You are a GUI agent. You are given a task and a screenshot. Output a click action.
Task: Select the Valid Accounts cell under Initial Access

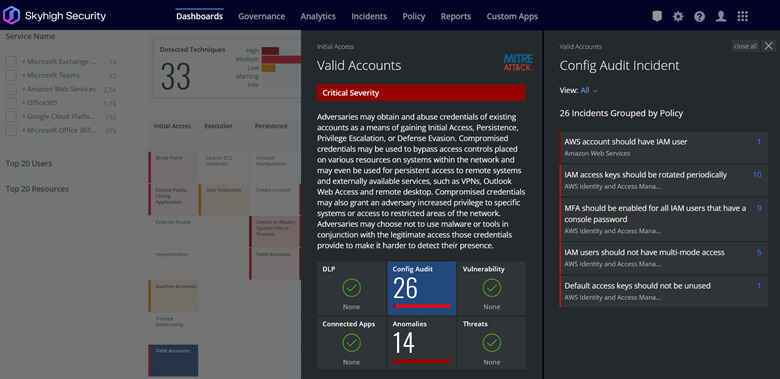[173, 360]
